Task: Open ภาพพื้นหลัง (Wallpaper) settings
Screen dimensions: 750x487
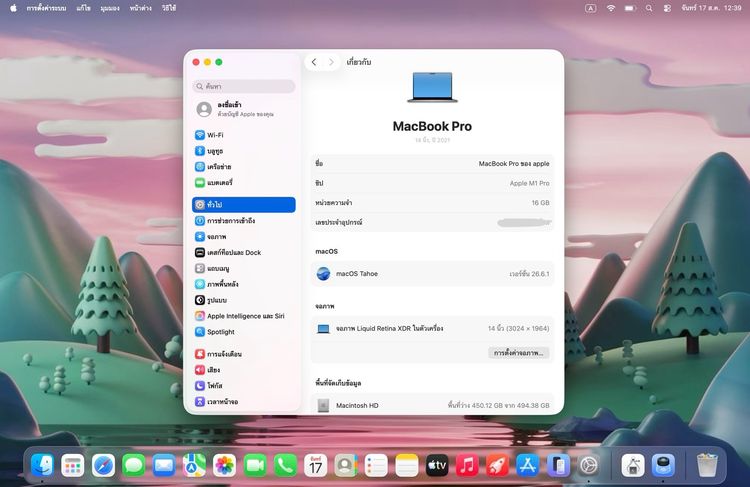Action: click(243, 284)
